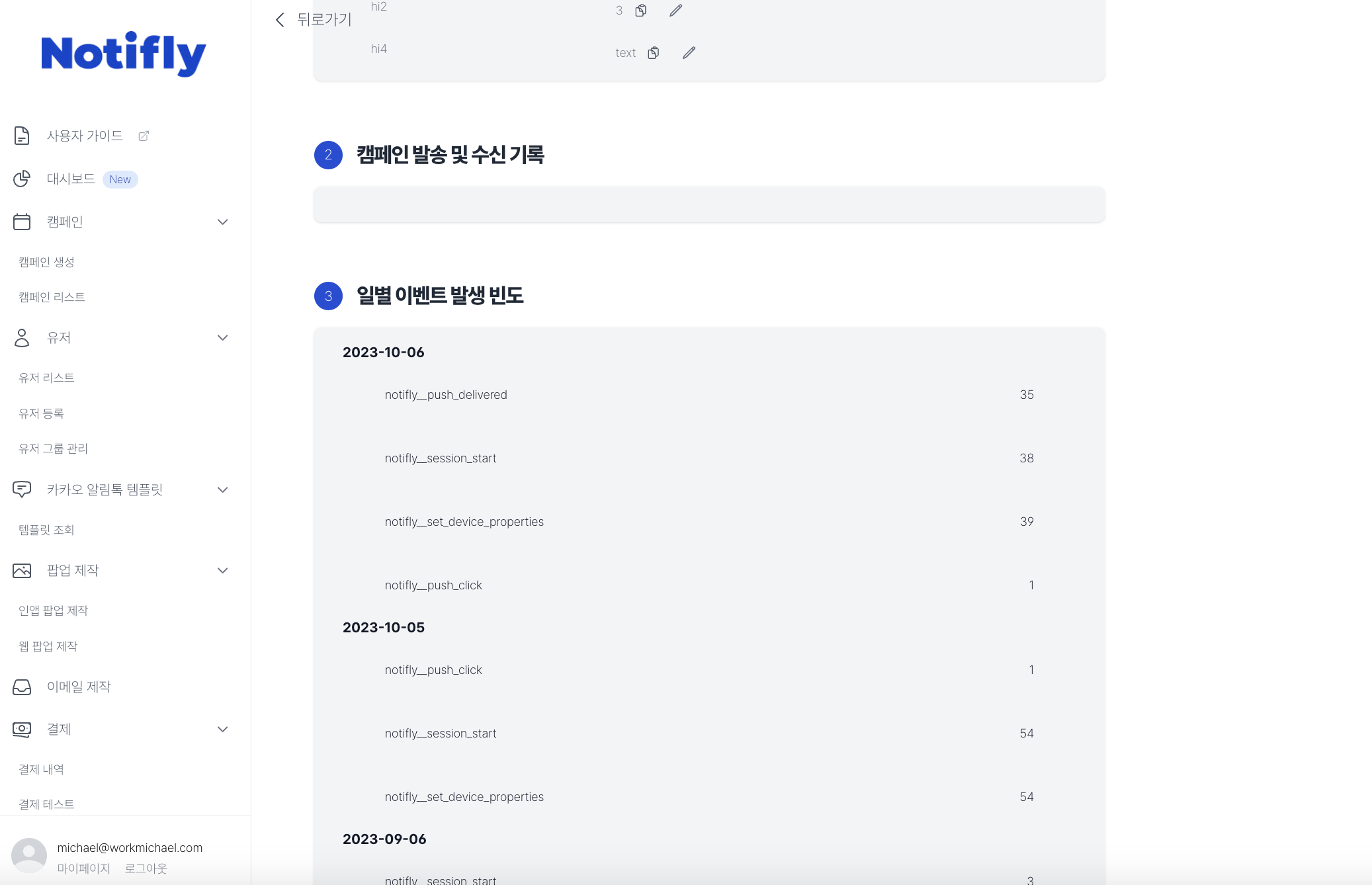Click the 카카오 알림톡 템플릿 speech bubble icon

pyautogui.click(x=22, y=489)
